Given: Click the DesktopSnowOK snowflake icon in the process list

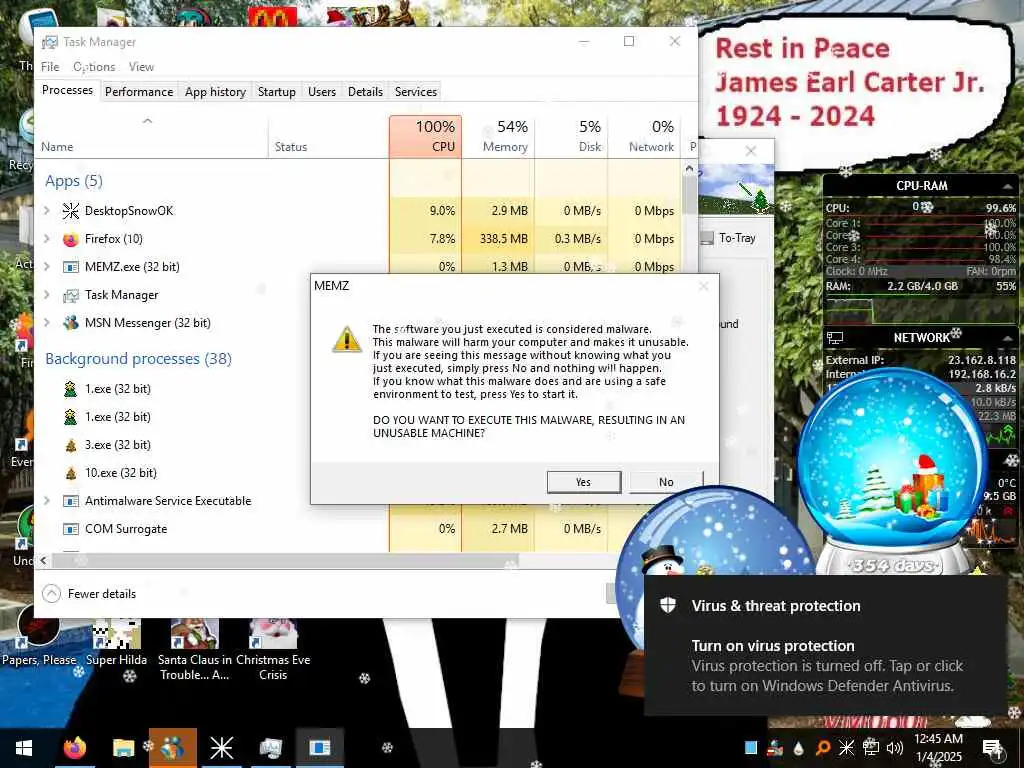Looking at the screenshot, I should pos(71,210).
